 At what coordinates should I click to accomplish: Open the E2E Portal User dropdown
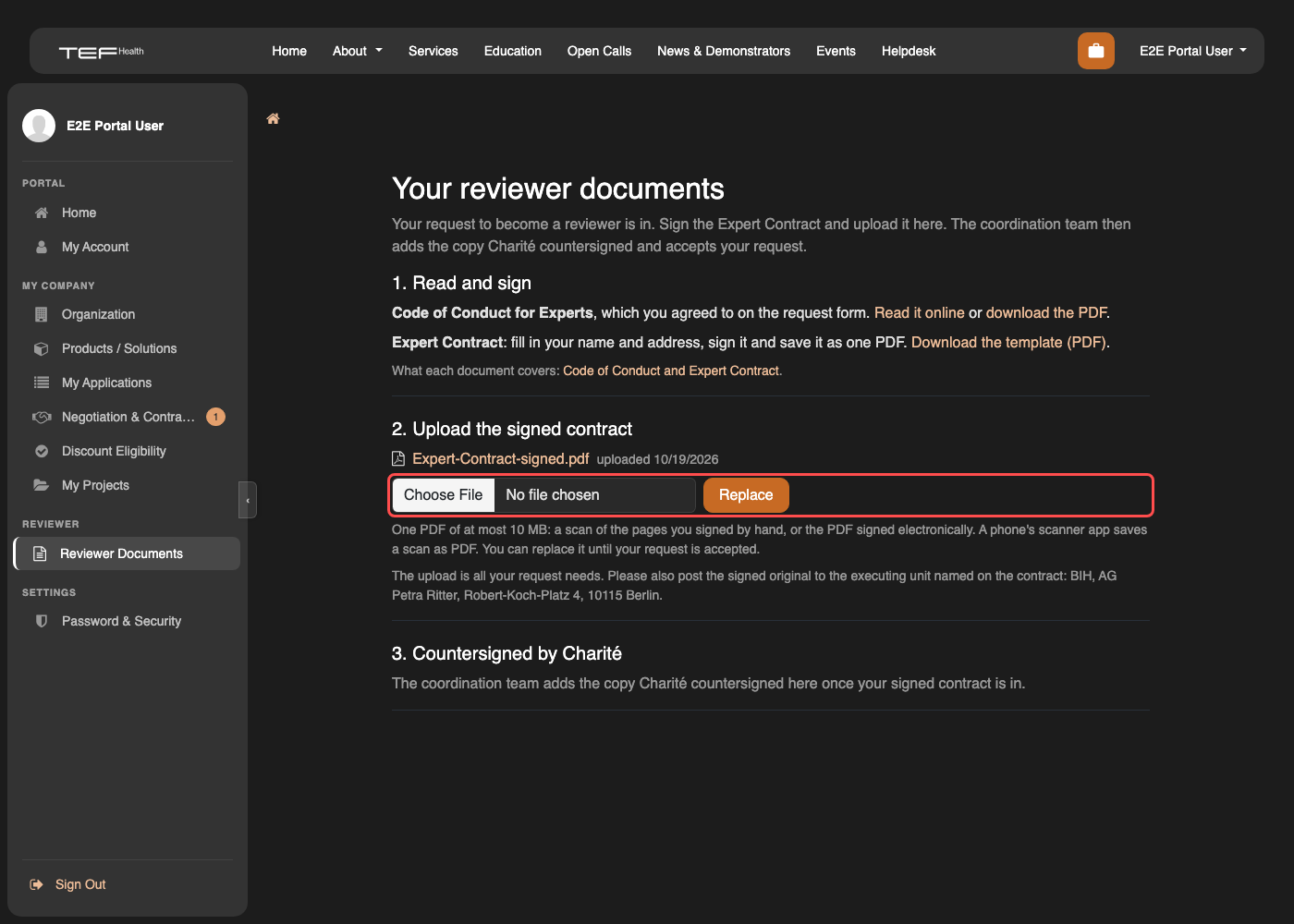[x=1193, y=51]
